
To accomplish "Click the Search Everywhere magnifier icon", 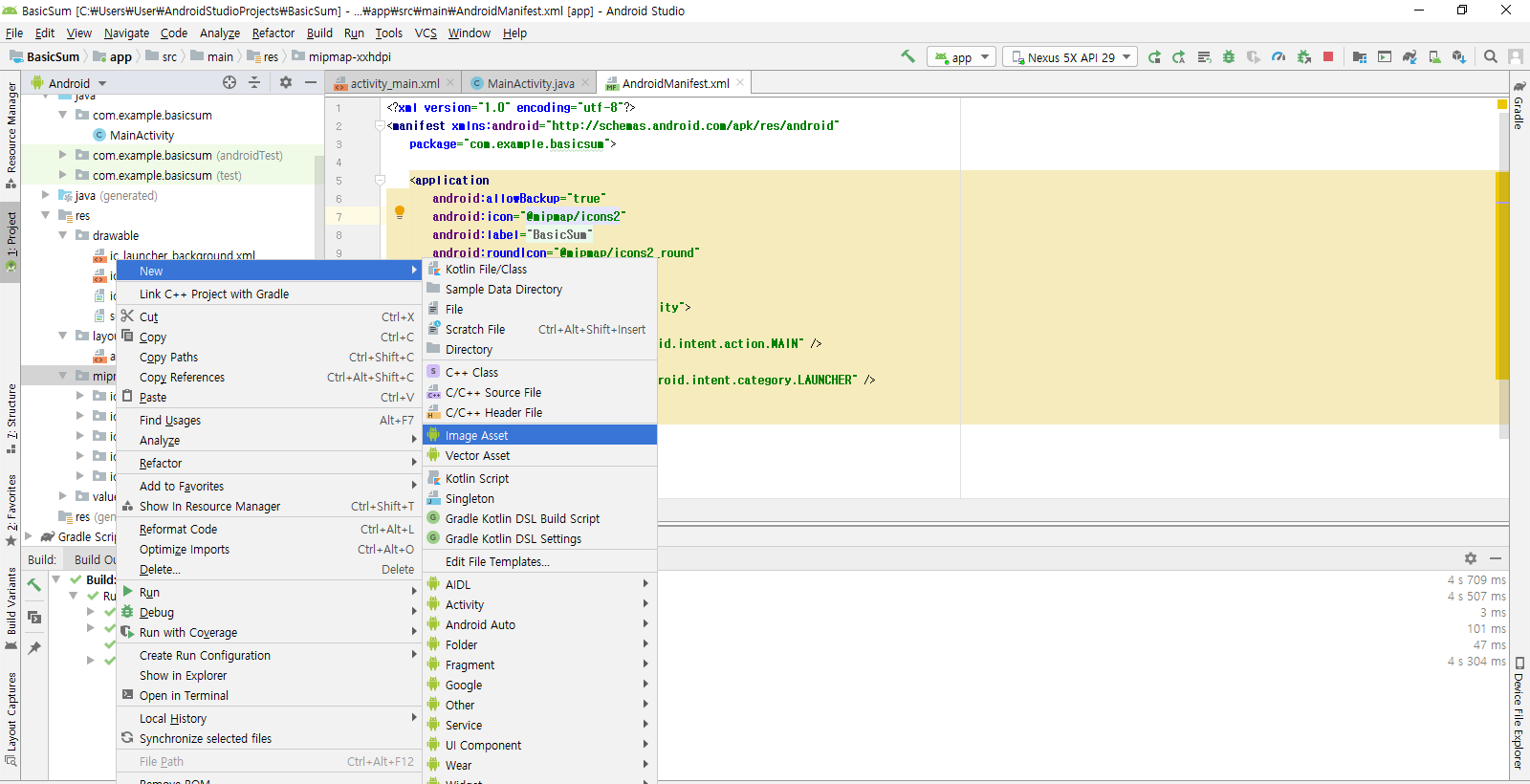I will [1491, 57].
